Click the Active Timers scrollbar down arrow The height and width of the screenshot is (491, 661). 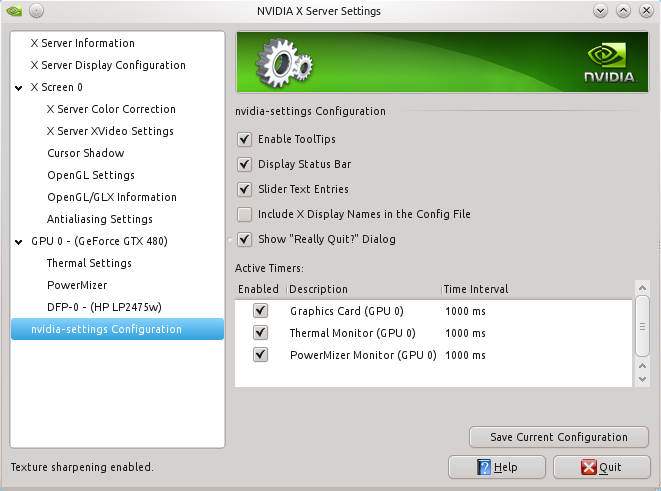[642, 379]
